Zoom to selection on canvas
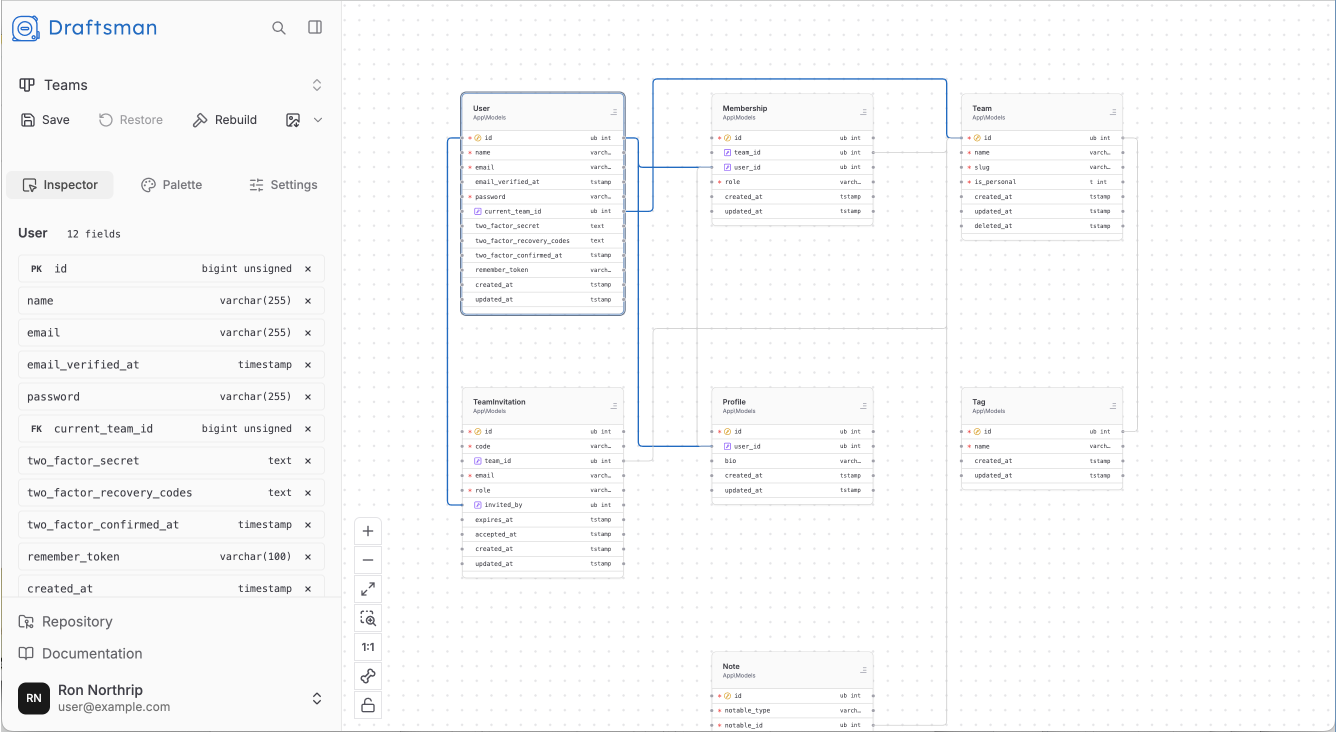The image size is (1336, 732). pos(368,618)
